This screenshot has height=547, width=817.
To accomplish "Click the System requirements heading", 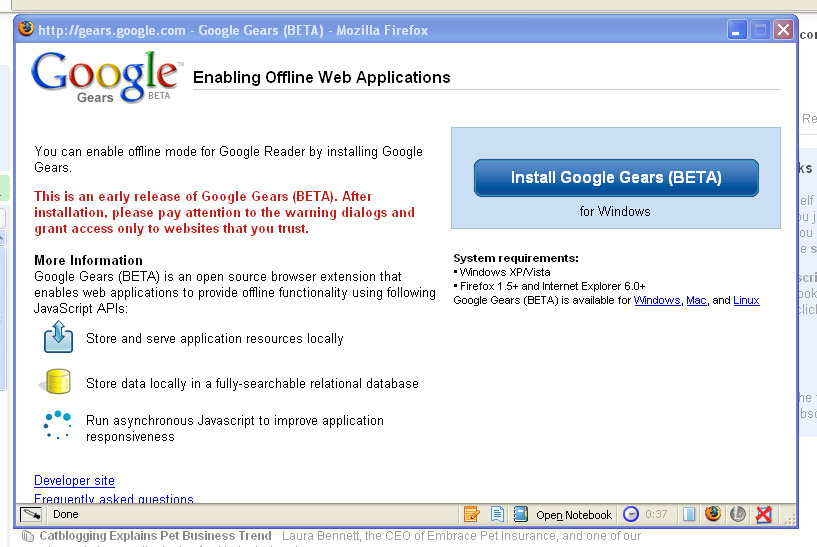I will pos(516,258).
